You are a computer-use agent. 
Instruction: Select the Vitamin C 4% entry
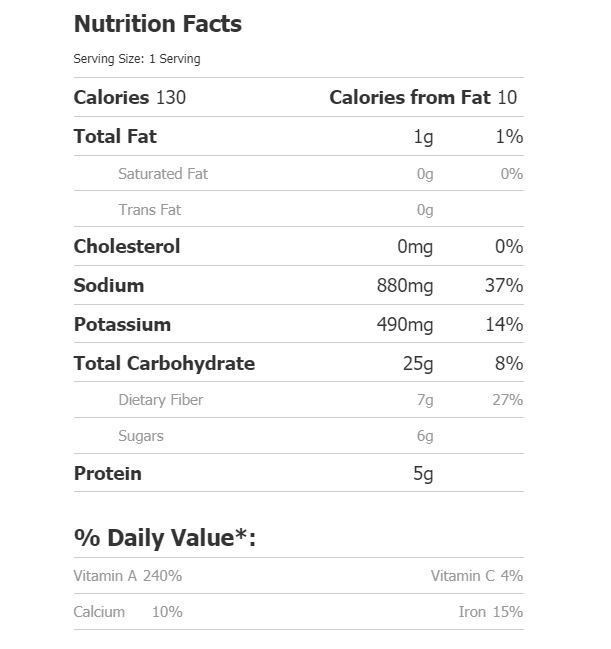pos(476,576)
